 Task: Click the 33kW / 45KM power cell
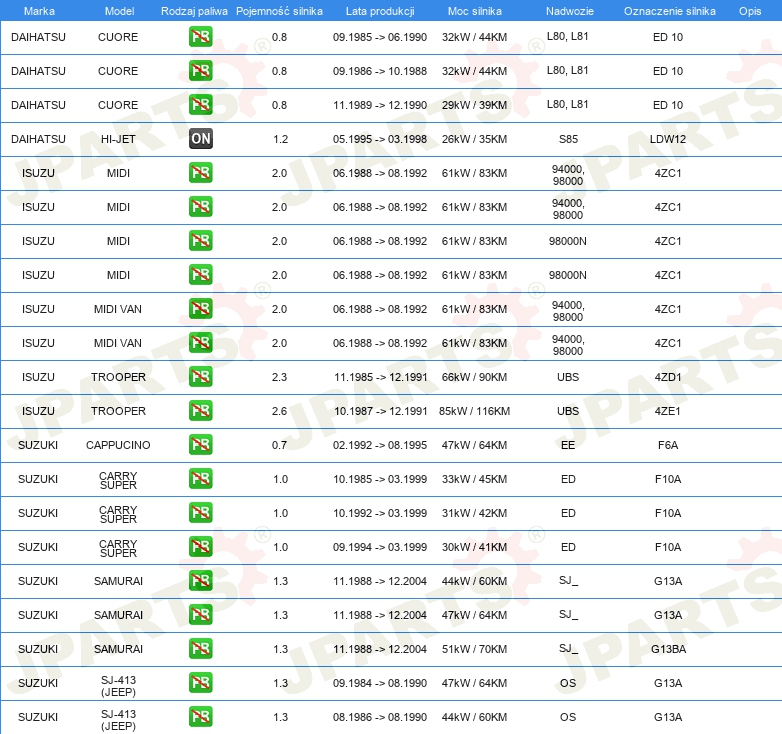pos(474,479)
